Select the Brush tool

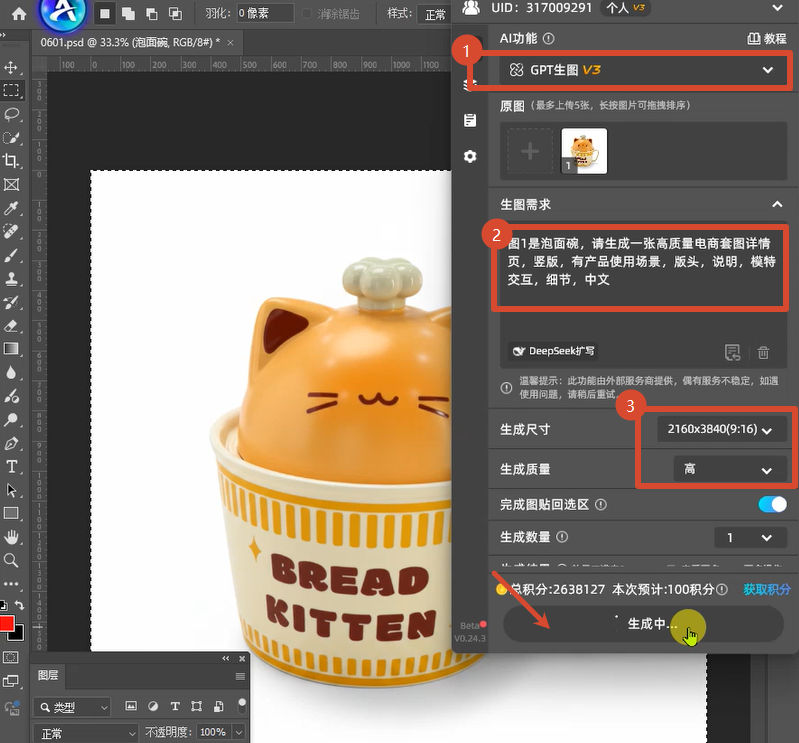coord(11,255)
